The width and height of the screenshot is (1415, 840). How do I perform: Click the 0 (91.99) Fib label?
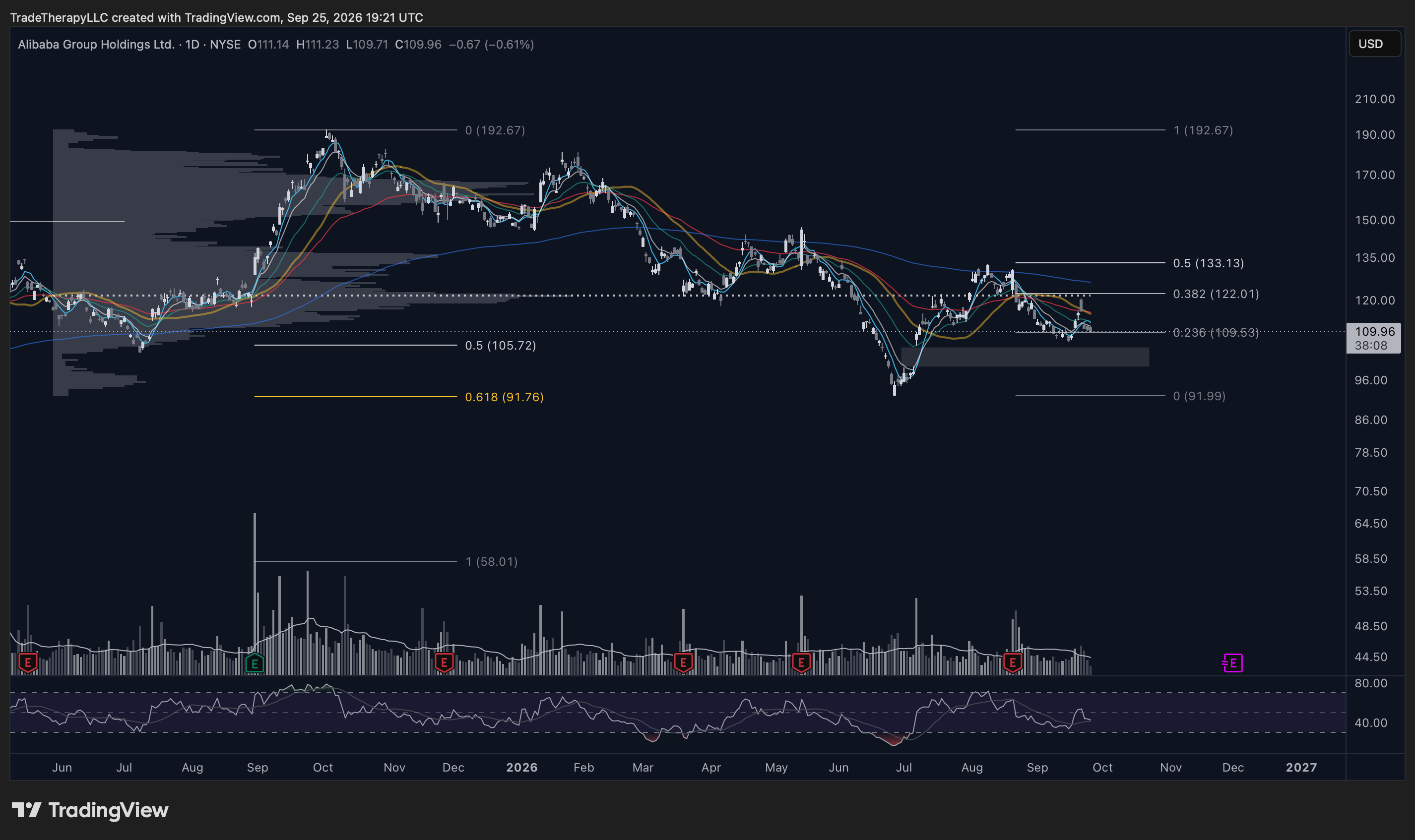(x=1199, y=396)
